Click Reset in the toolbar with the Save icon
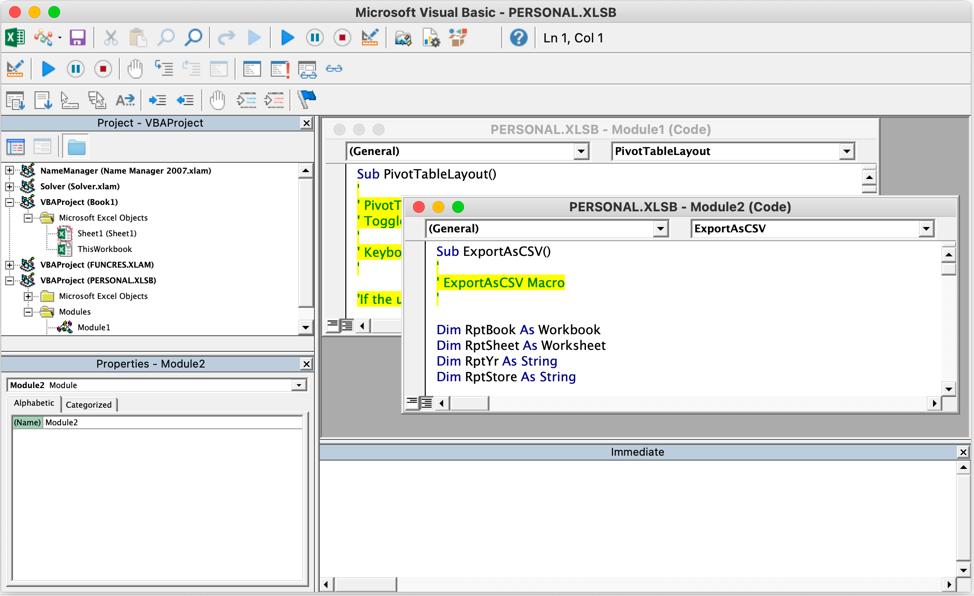This screenshot has width=974, height=596. 342,38
